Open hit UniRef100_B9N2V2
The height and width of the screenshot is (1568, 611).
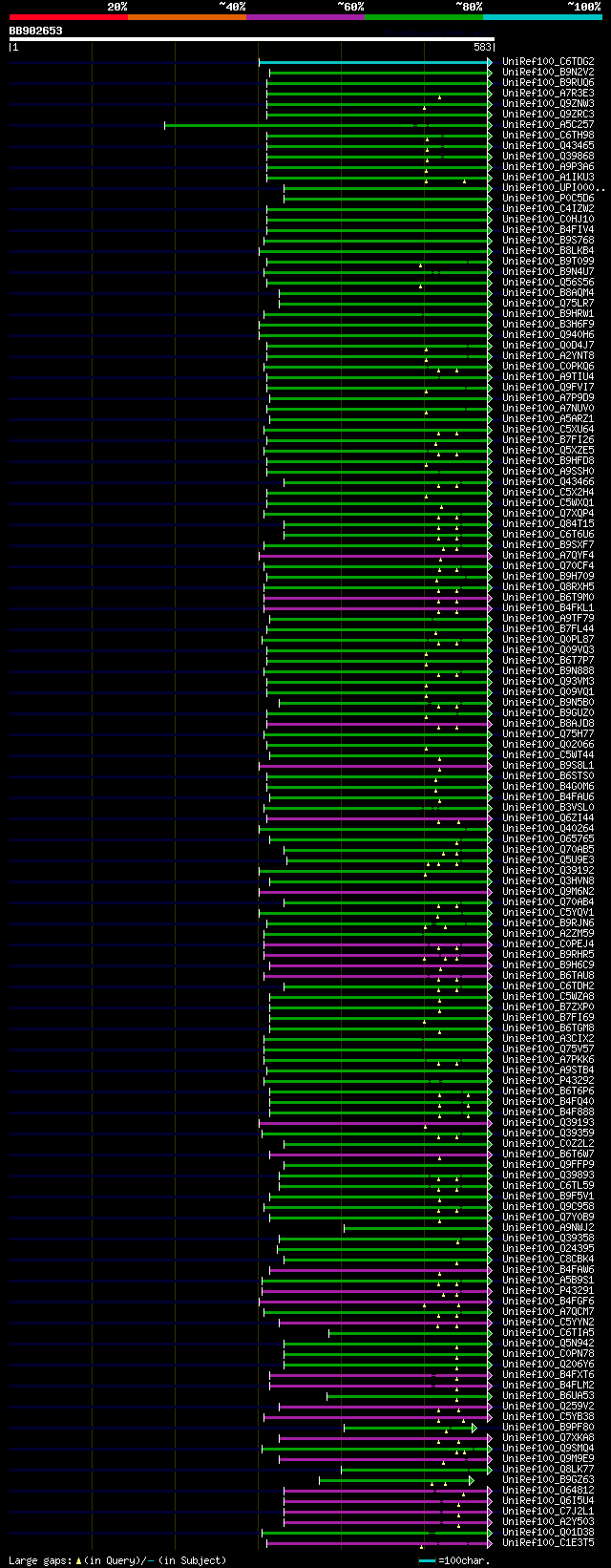pyautogui.click(x=548, y=72)
